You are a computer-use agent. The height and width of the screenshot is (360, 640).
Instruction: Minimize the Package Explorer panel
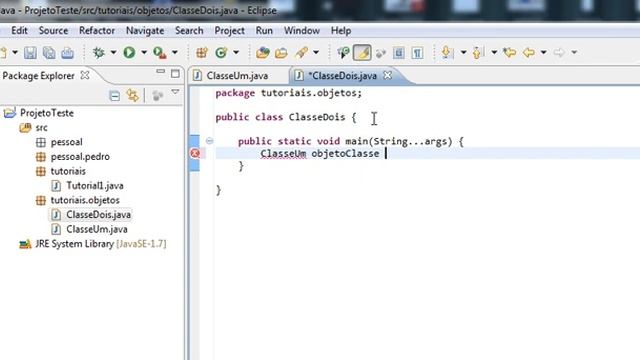click(x=160, y=72)
